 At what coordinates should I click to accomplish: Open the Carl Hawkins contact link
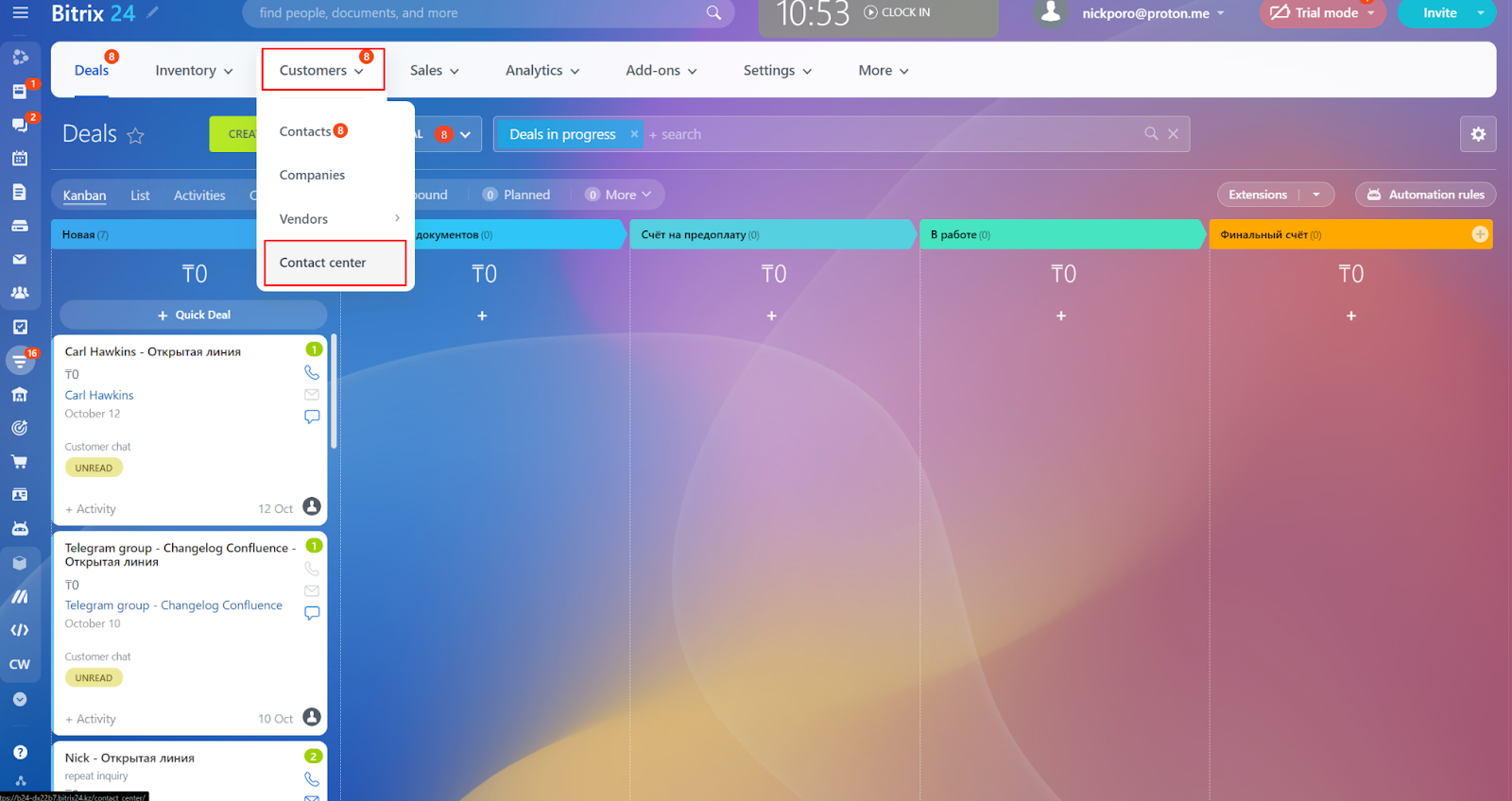(x=99, y=395)
